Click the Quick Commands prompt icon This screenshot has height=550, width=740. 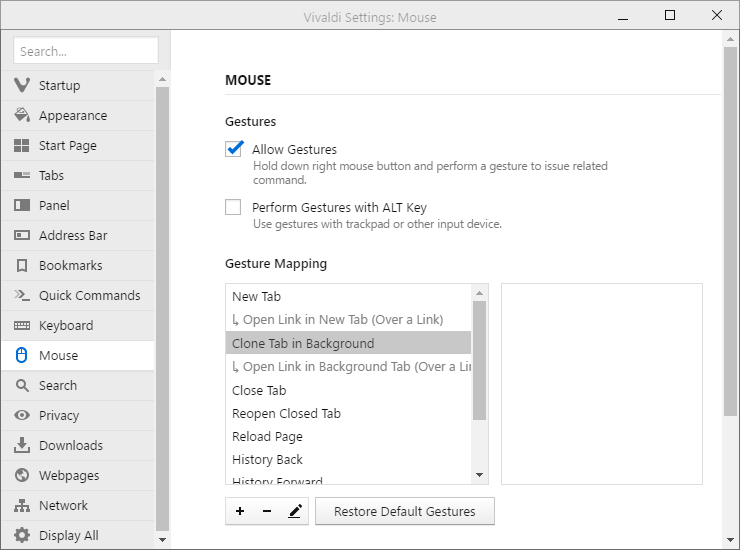[x=22, y=296]
